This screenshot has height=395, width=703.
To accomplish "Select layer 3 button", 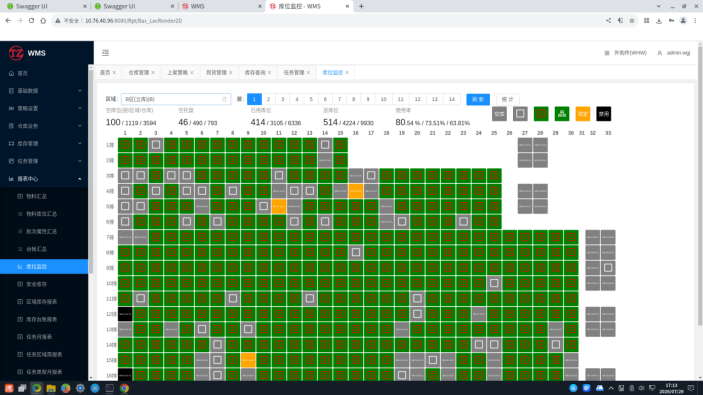I will coord(282,99).
